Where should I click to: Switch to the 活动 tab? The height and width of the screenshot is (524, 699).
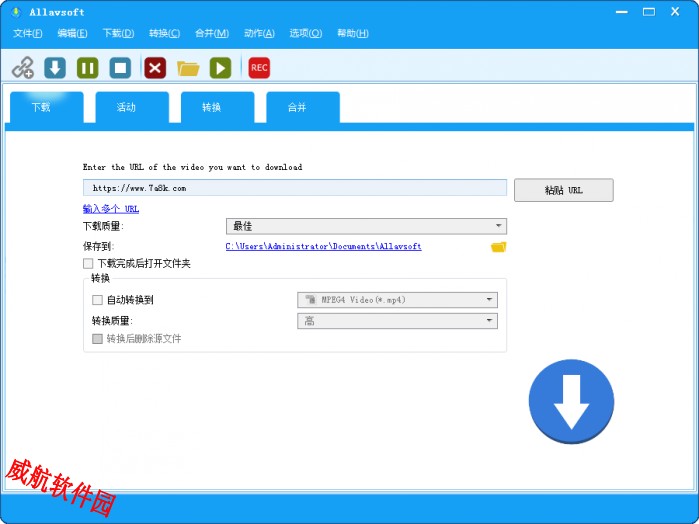tap(132, 107)
